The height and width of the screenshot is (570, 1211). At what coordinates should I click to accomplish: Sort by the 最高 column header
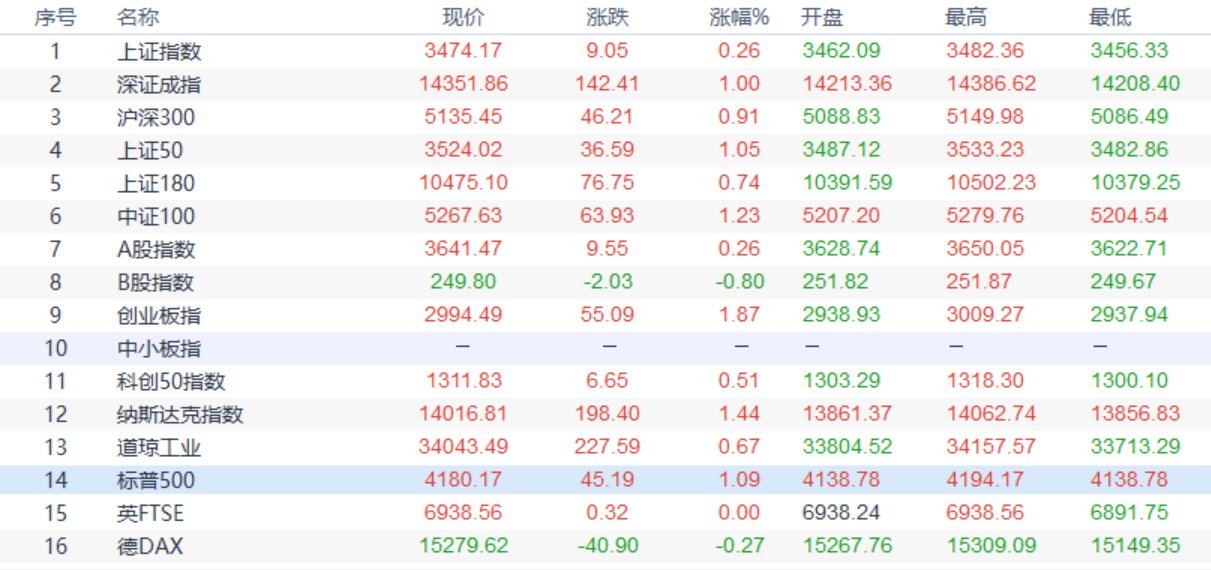pos(965,18)
